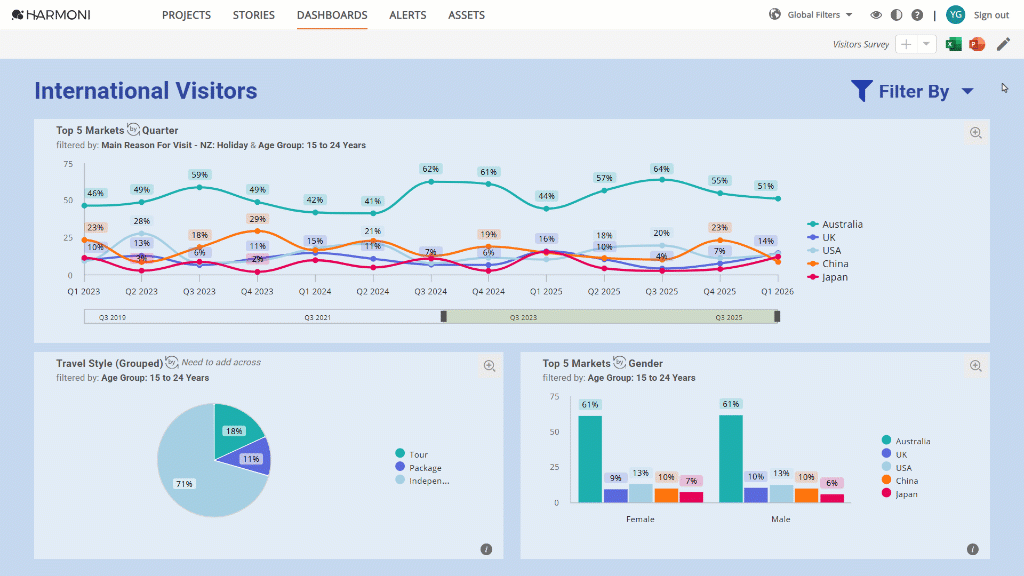
Task: Zoom into Top 5 Markets by Quarter chart
Action: pyautogui.click(x=976, y=133)
